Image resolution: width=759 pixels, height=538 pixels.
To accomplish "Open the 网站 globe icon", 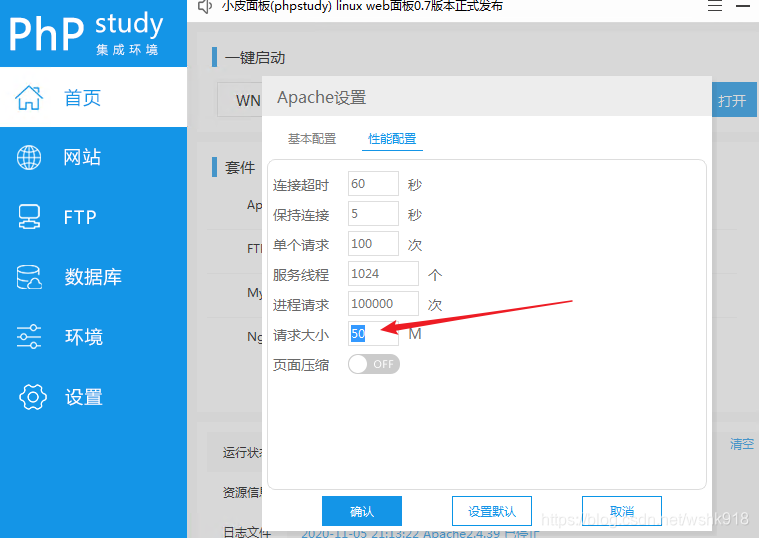I will 29,157.
